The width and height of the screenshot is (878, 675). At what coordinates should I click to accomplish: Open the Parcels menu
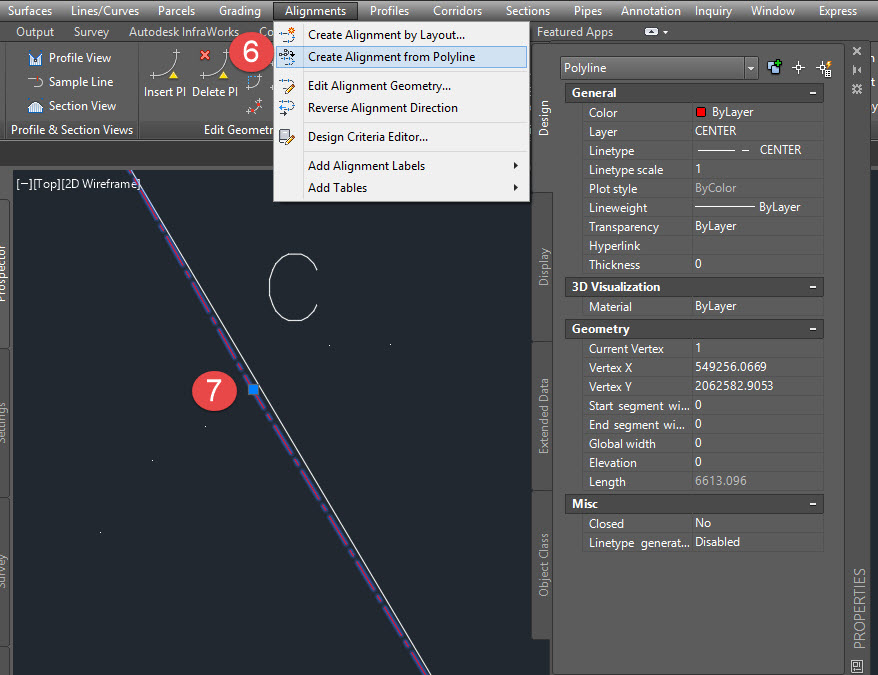176,11
